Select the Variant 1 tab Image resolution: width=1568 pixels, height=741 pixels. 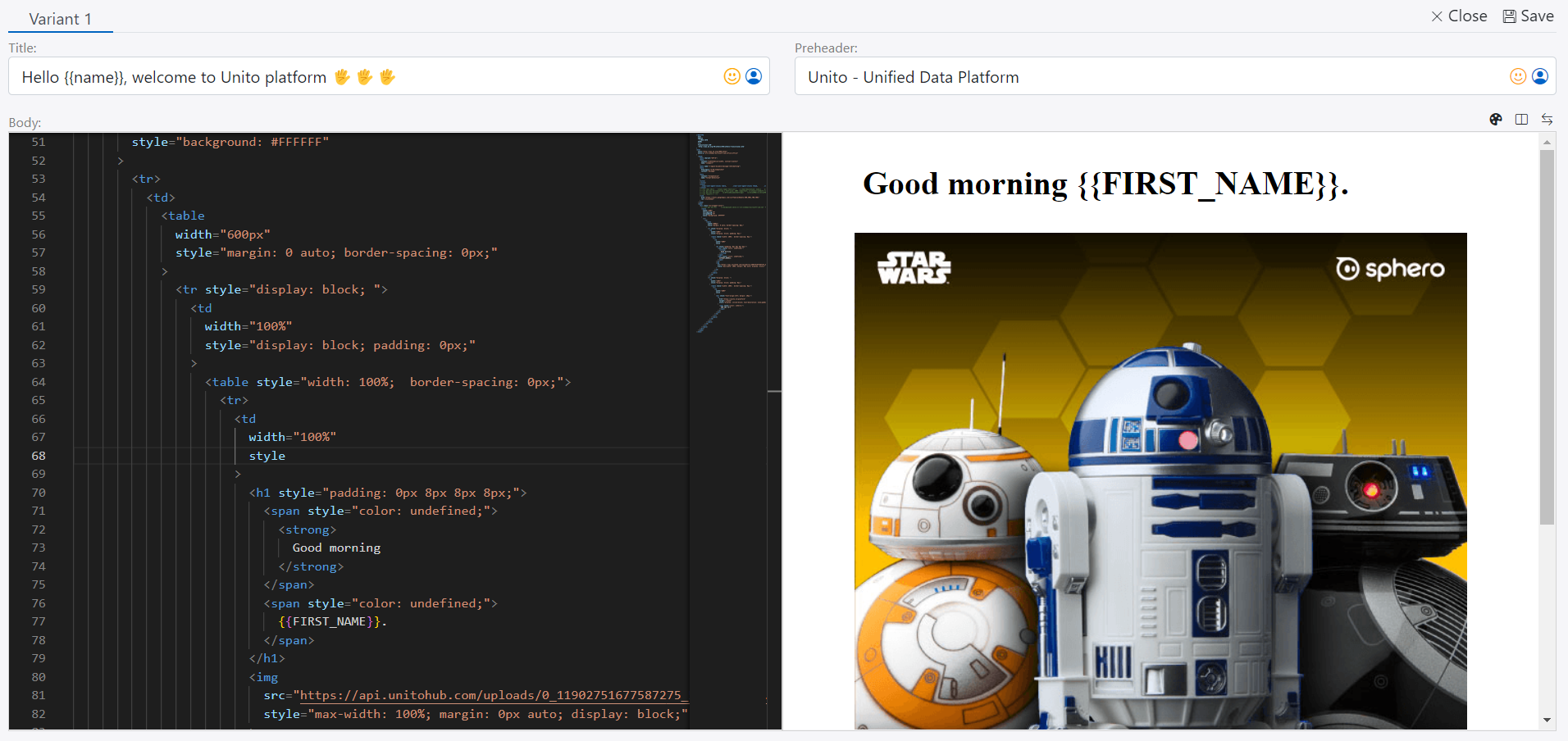pyautogui.click(x=60, y=19)
